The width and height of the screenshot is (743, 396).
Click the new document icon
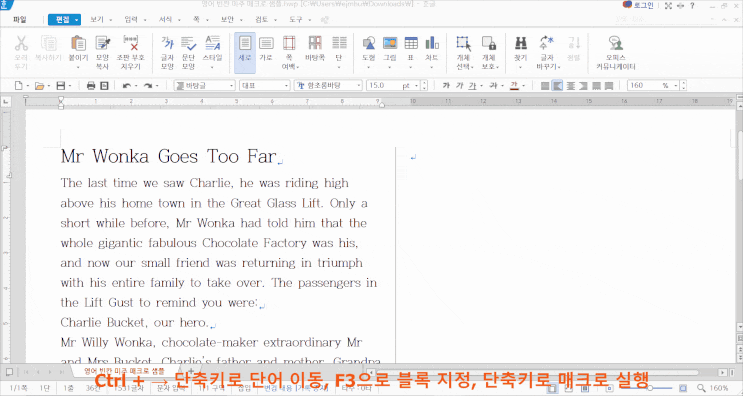click(x=18, y=86)
